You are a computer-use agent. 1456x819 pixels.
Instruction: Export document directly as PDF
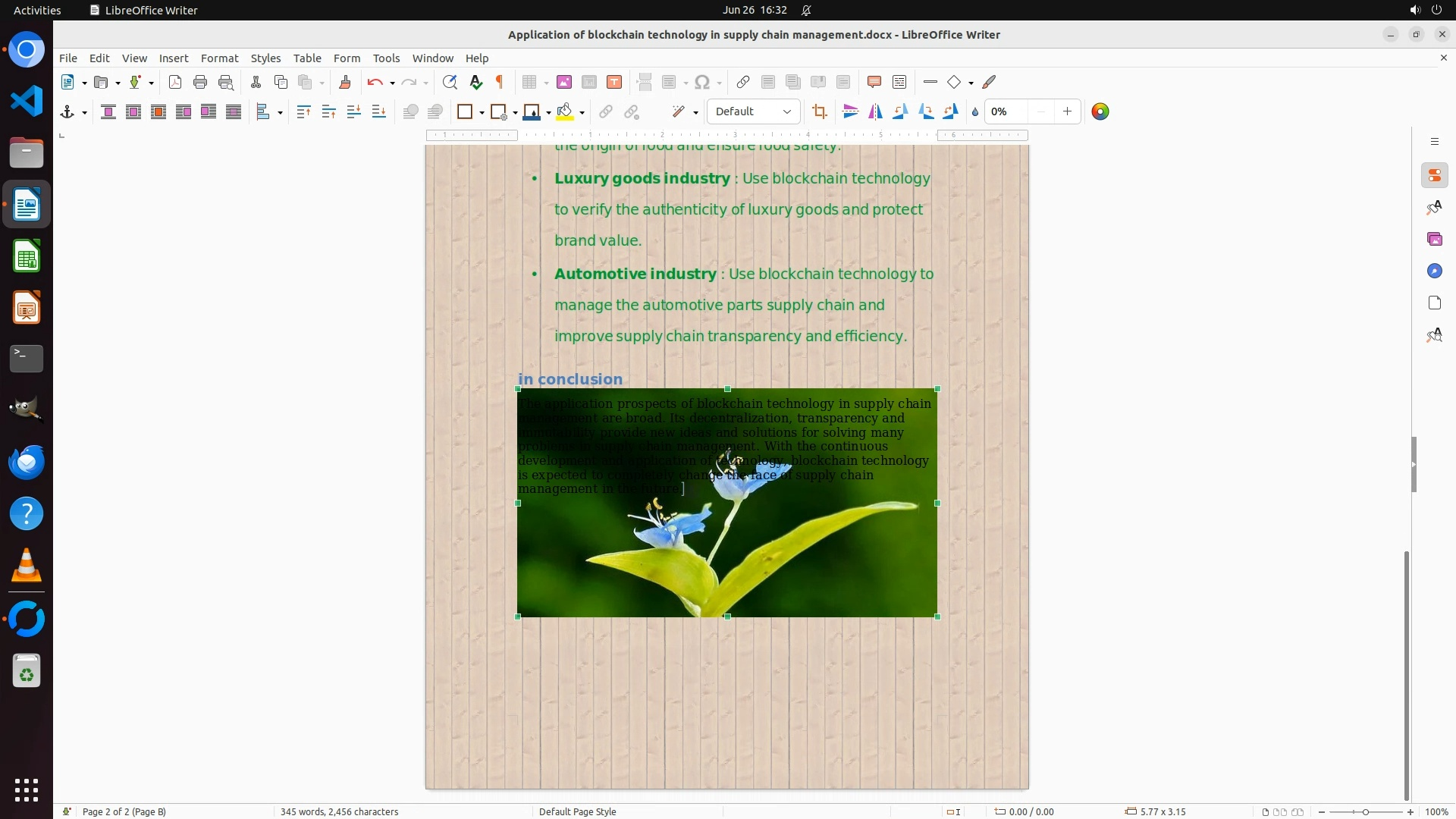coord(174,82)
